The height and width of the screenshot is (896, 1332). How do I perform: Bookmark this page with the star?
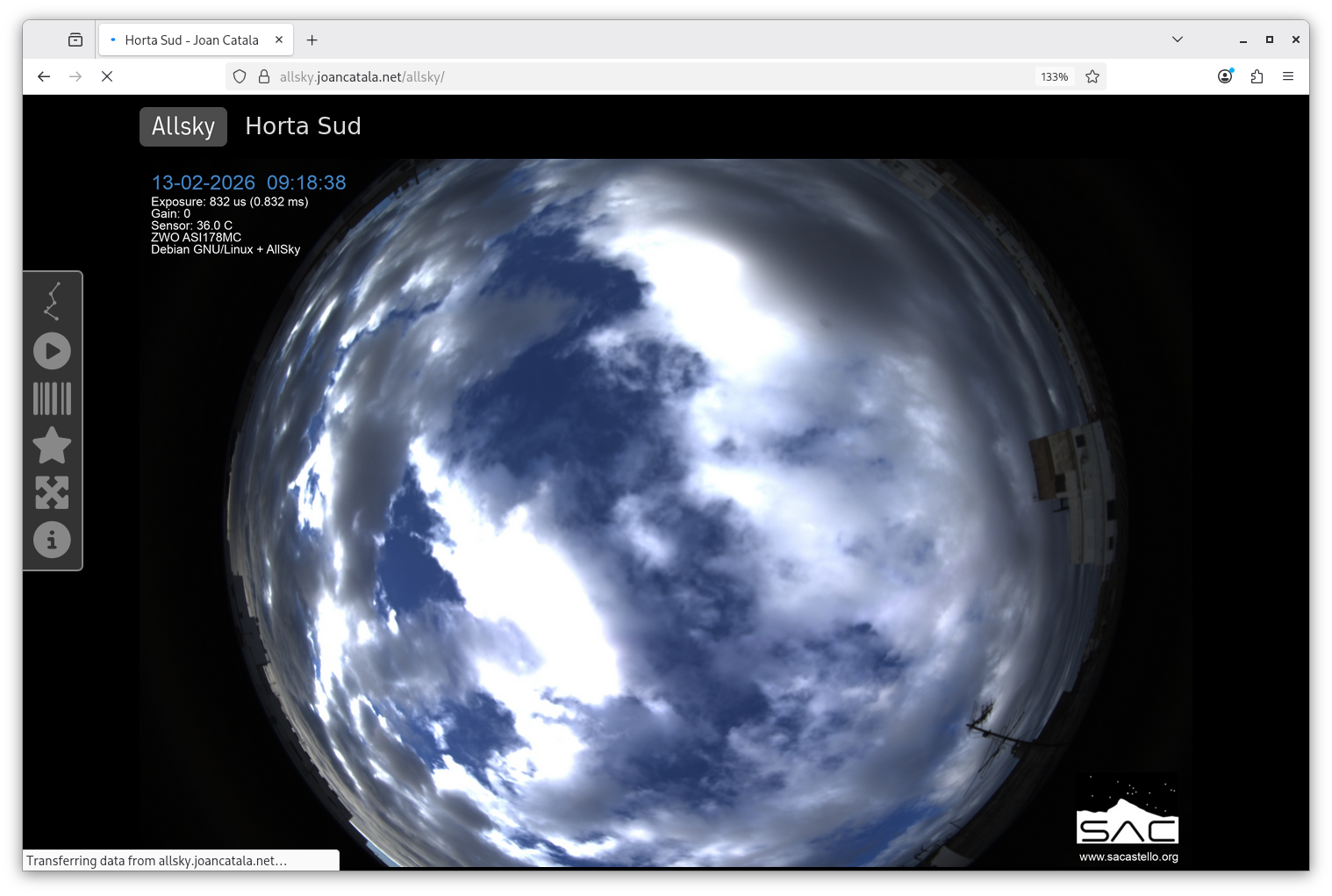tap(1092, 77)
